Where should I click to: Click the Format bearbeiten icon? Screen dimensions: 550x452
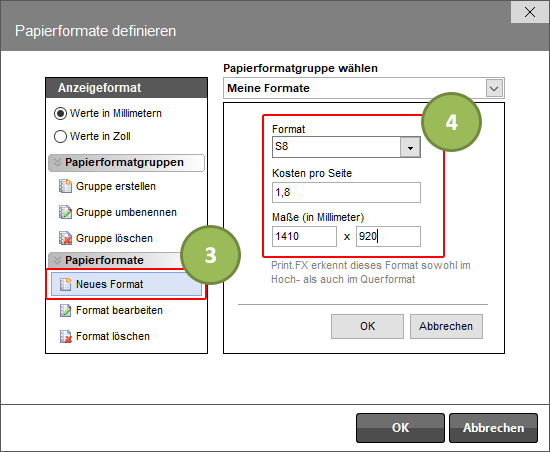click(65, 310)
